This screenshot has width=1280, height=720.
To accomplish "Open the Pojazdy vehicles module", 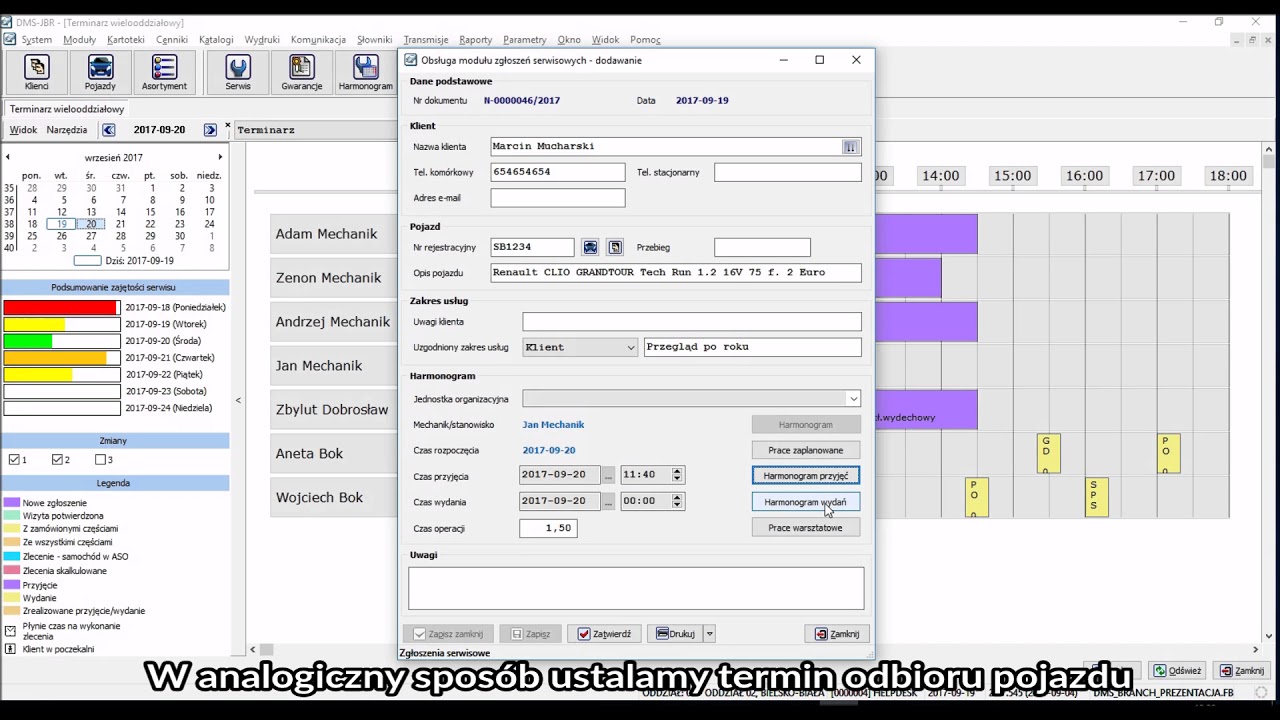I will [100, 73].
